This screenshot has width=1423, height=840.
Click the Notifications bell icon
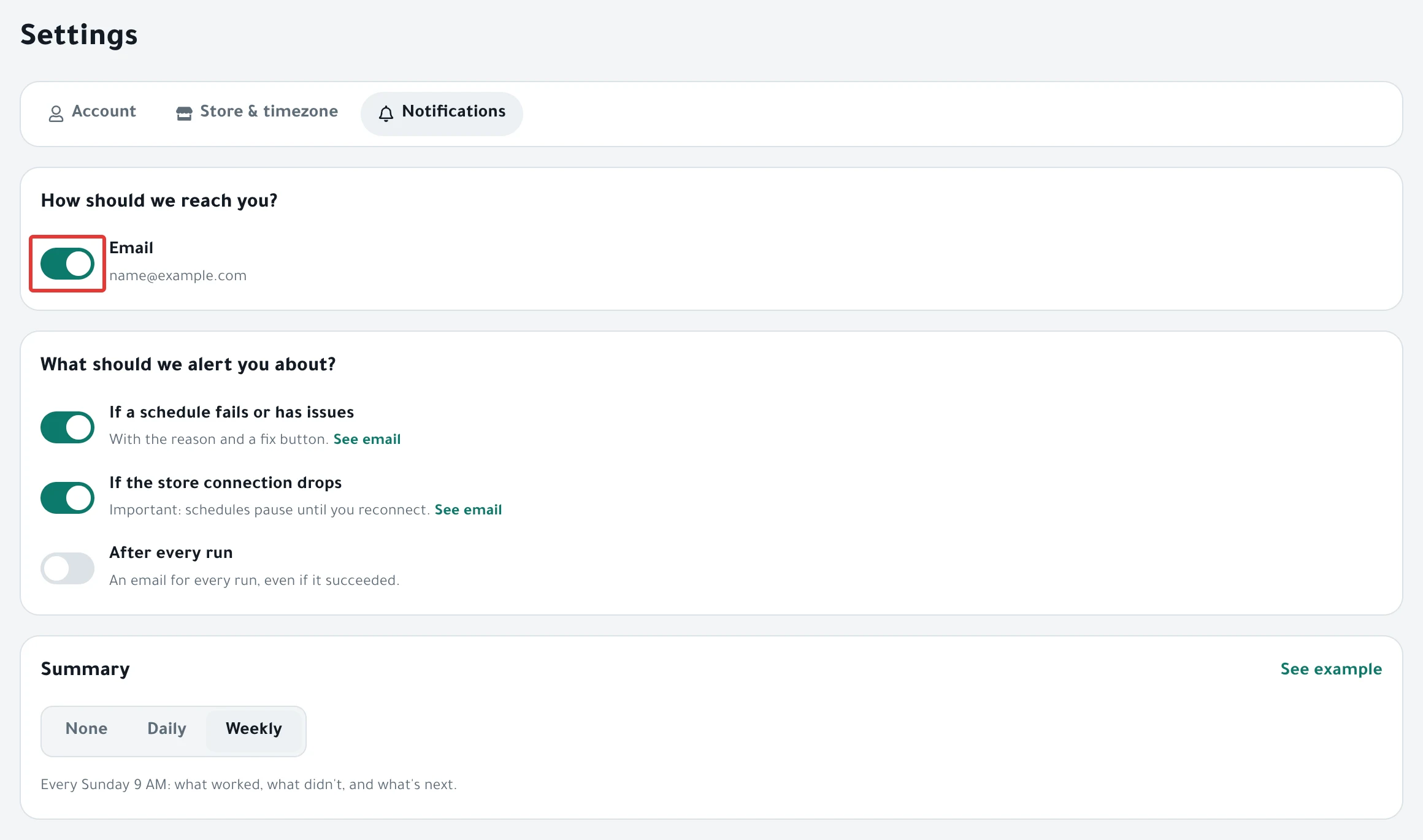(386, 113)
